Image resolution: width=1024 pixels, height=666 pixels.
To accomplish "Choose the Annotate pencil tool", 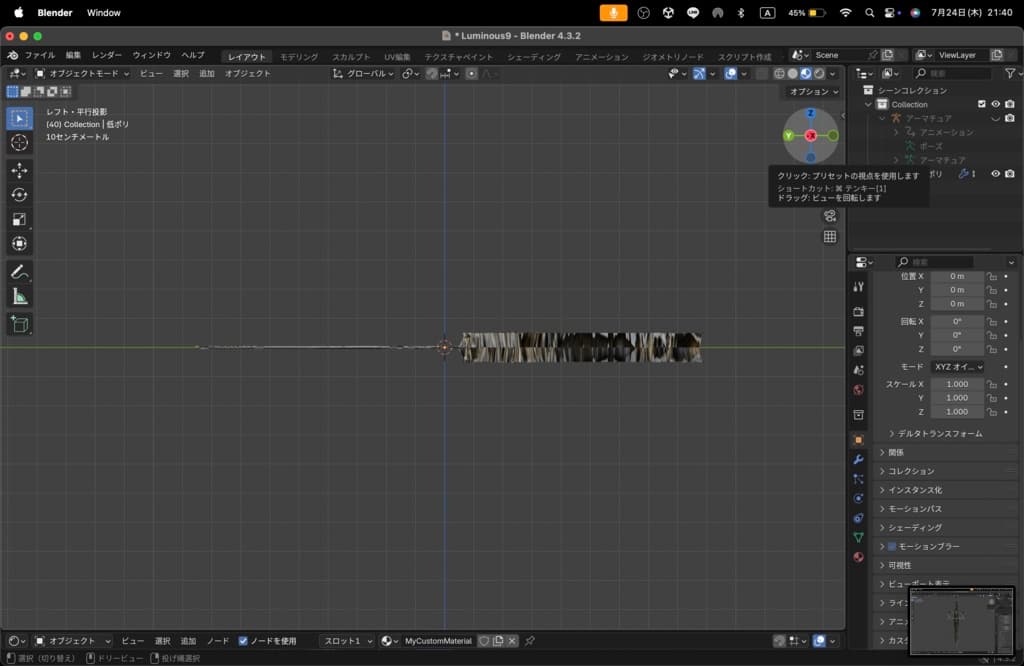I will click(x=19, y=272).
